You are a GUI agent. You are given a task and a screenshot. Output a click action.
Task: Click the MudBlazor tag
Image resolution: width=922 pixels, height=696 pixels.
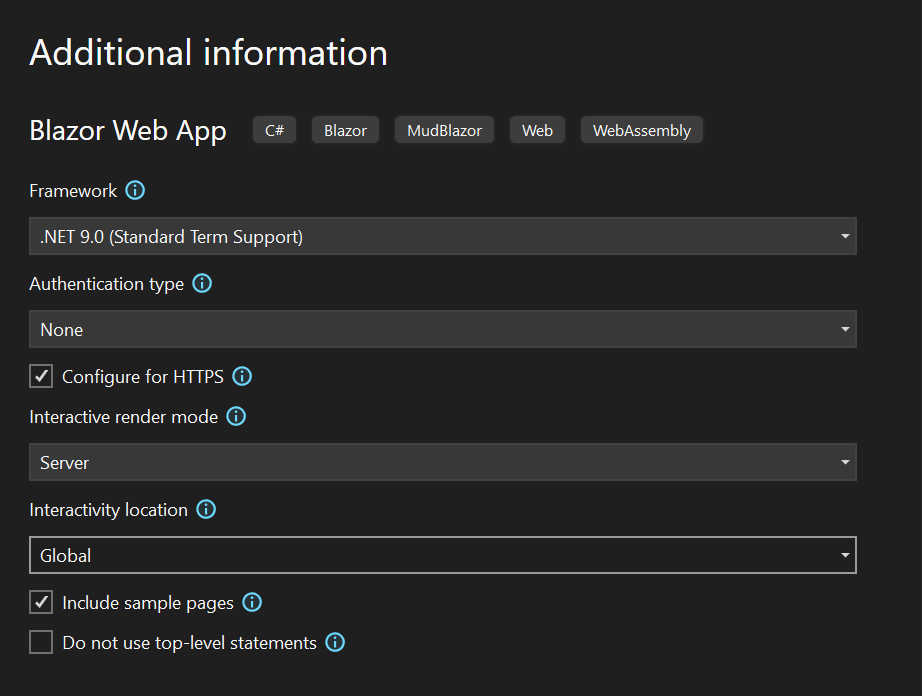click(x=445, y=130)
